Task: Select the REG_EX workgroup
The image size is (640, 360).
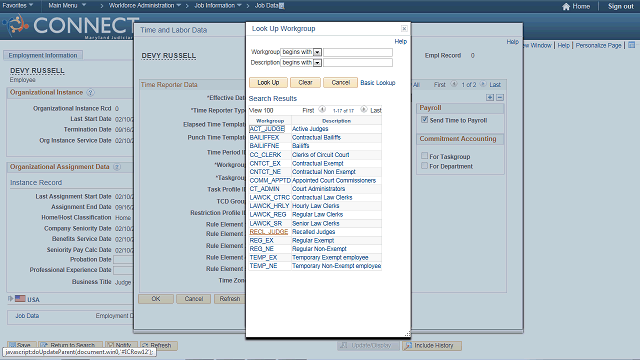Action: click(261, 240)
